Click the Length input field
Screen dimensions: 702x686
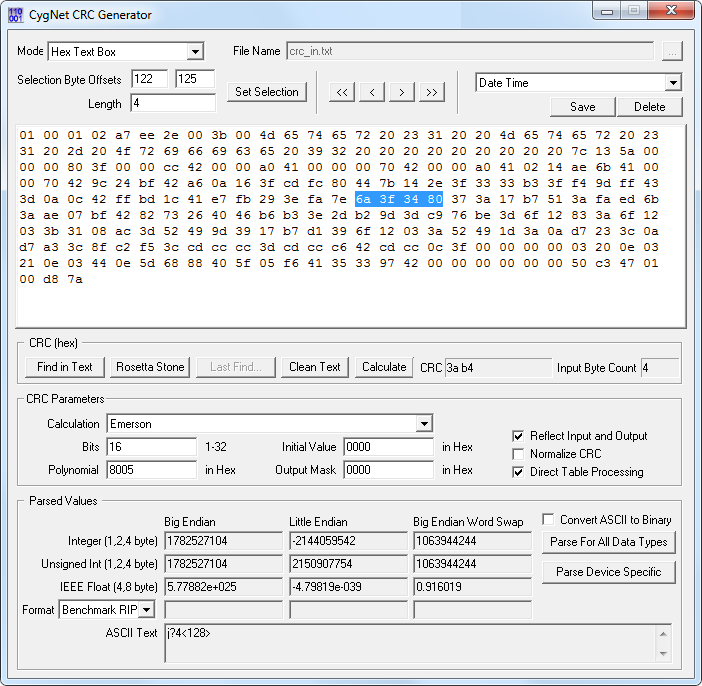click(173, 103)
